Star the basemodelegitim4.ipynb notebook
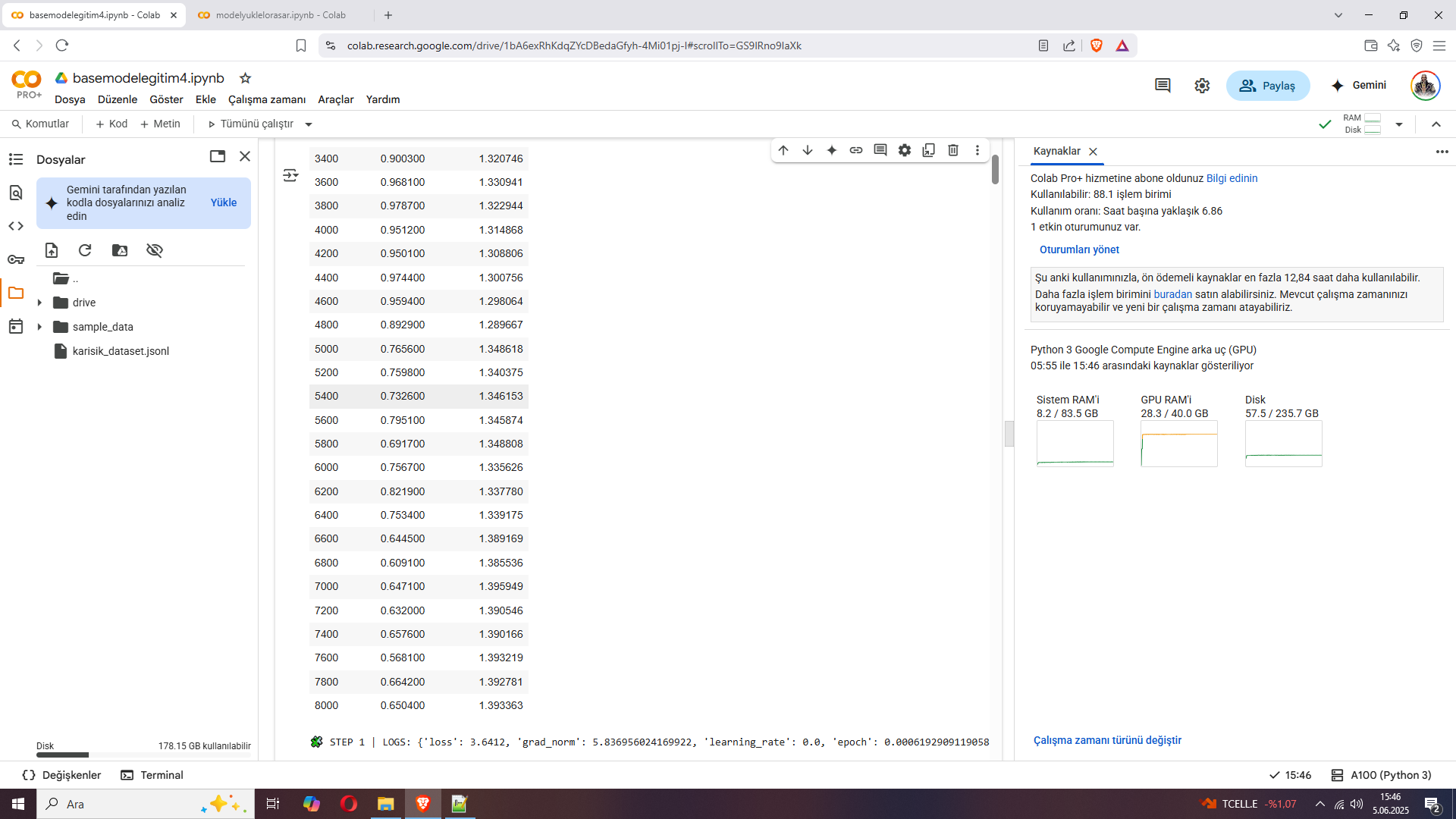 [x=245, y=78]
